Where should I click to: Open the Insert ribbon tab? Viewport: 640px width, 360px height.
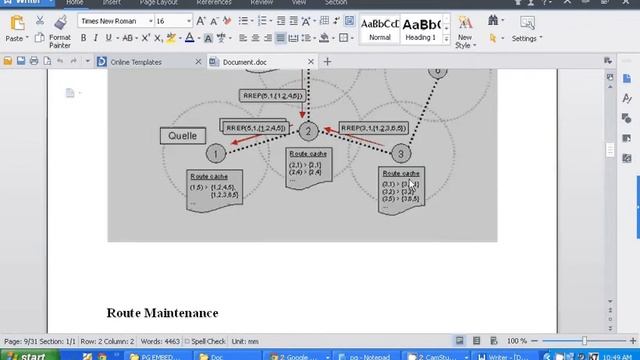111,2
